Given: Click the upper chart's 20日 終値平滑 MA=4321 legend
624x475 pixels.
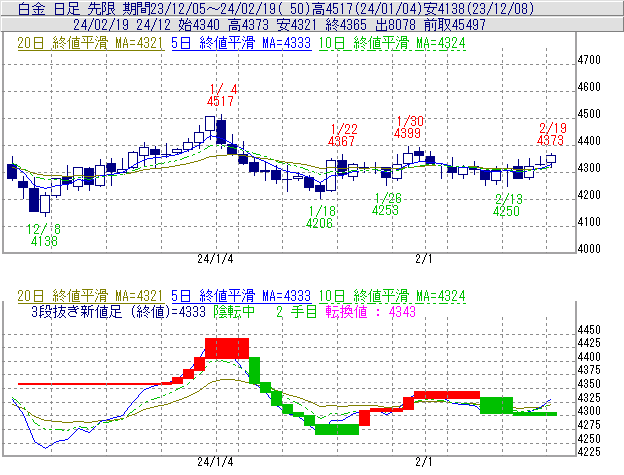Looking at the screenshot, I should [90, 43].
